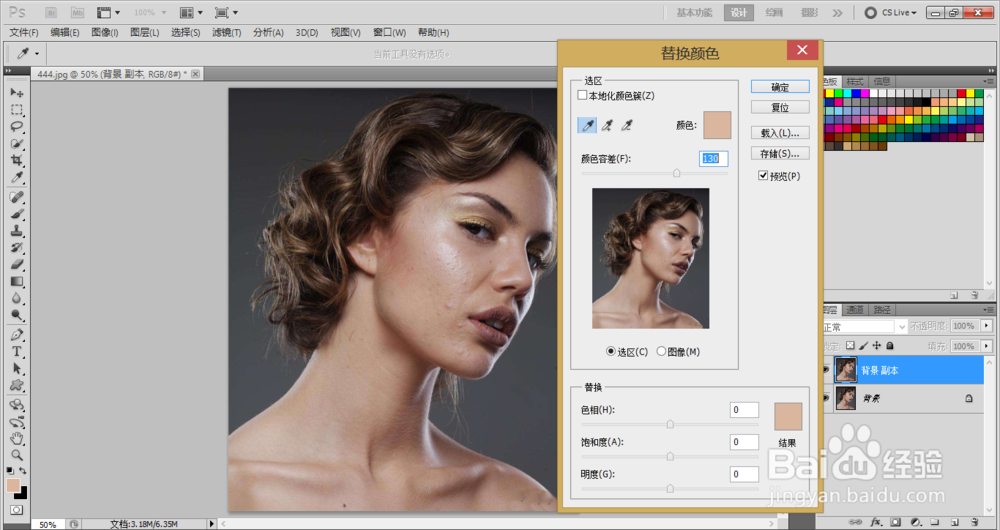
Task: Select the Clone Stamp tool
Action: [x=17, y=231]
